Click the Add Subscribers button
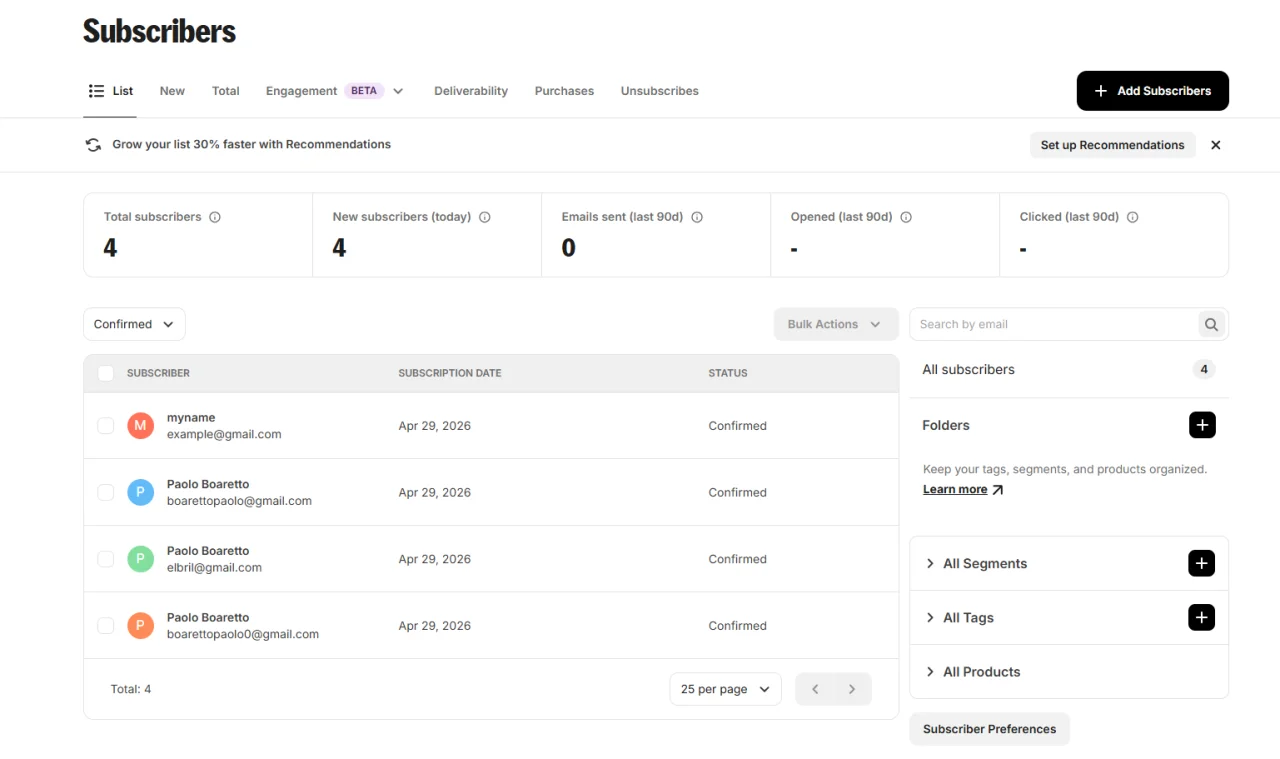This screenshot has height=759, width=1280. (x=1153, y=91)
